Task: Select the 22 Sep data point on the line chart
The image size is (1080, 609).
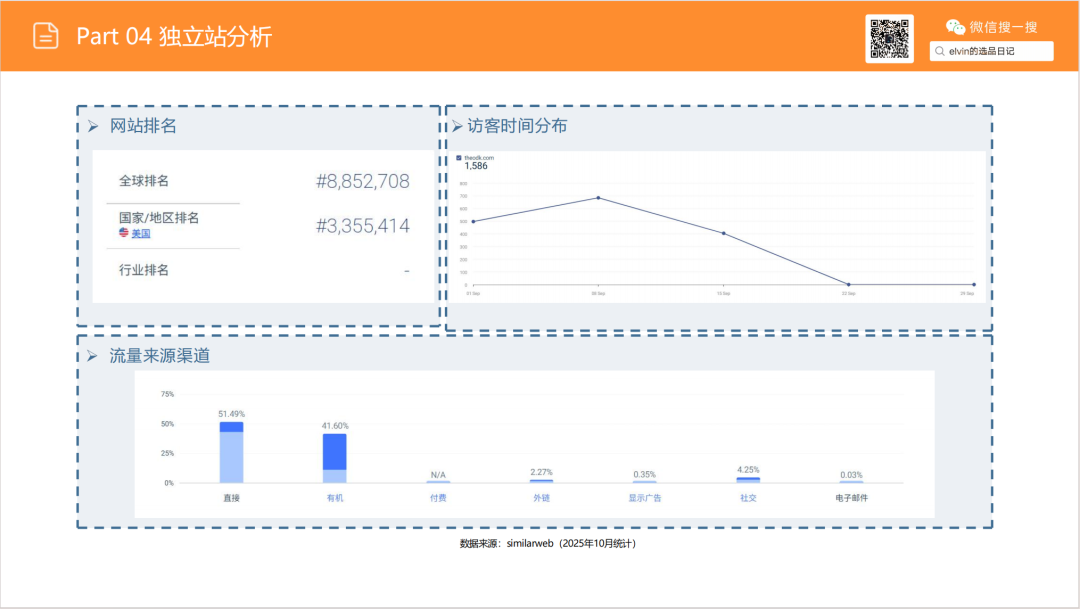Action: (x=849, y=284)
